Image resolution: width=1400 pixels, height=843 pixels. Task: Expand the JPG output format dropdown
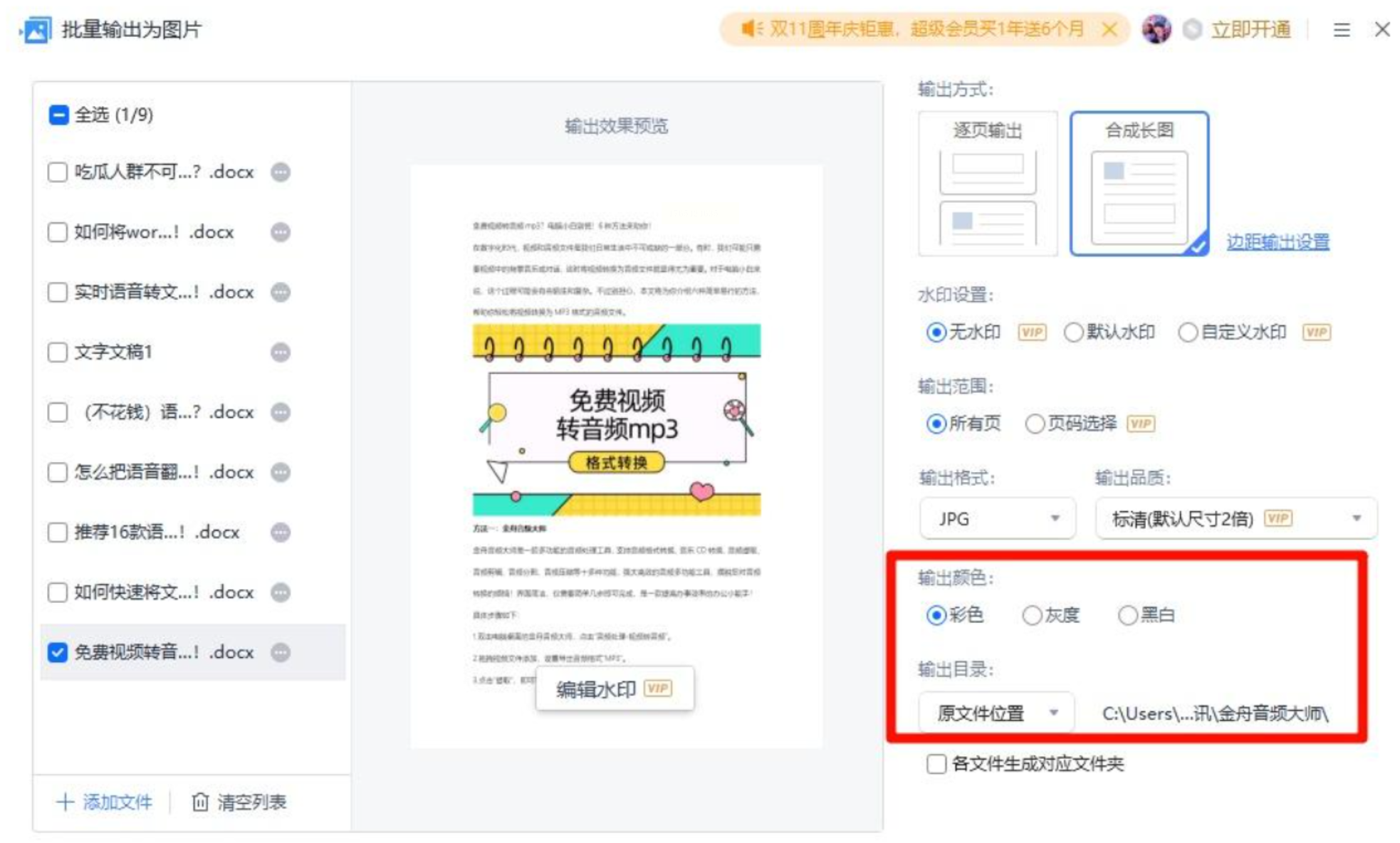[x=997, y=518]
